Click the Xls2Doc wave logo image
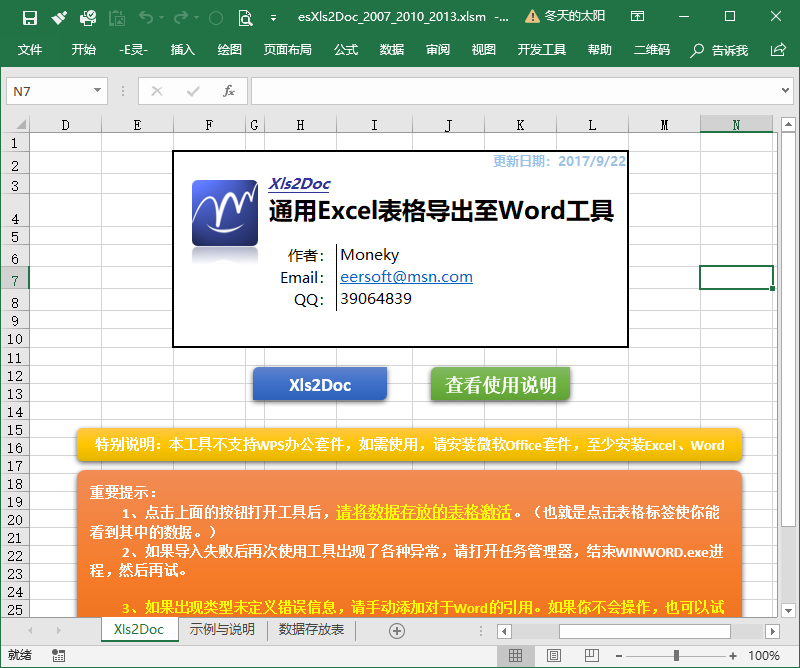The height and width of the screenshot is (668, 800). (x=224, y=213)
